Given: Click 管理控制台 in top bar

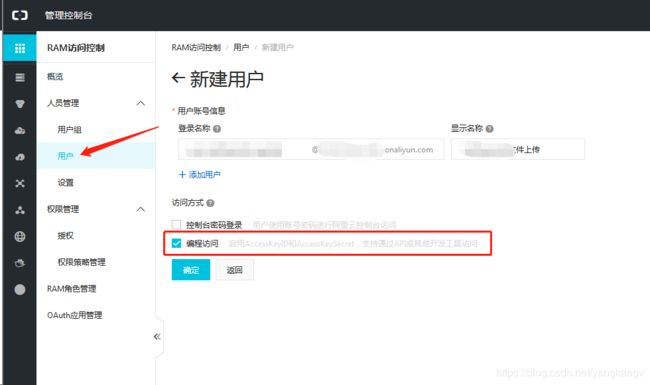Looking at the screenshot, I should click(x=68, y=15).
